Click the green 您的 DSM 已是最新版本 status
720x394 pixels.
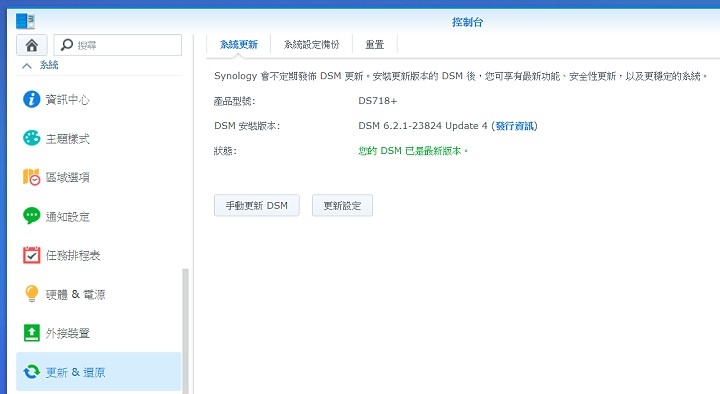[413, 151]
